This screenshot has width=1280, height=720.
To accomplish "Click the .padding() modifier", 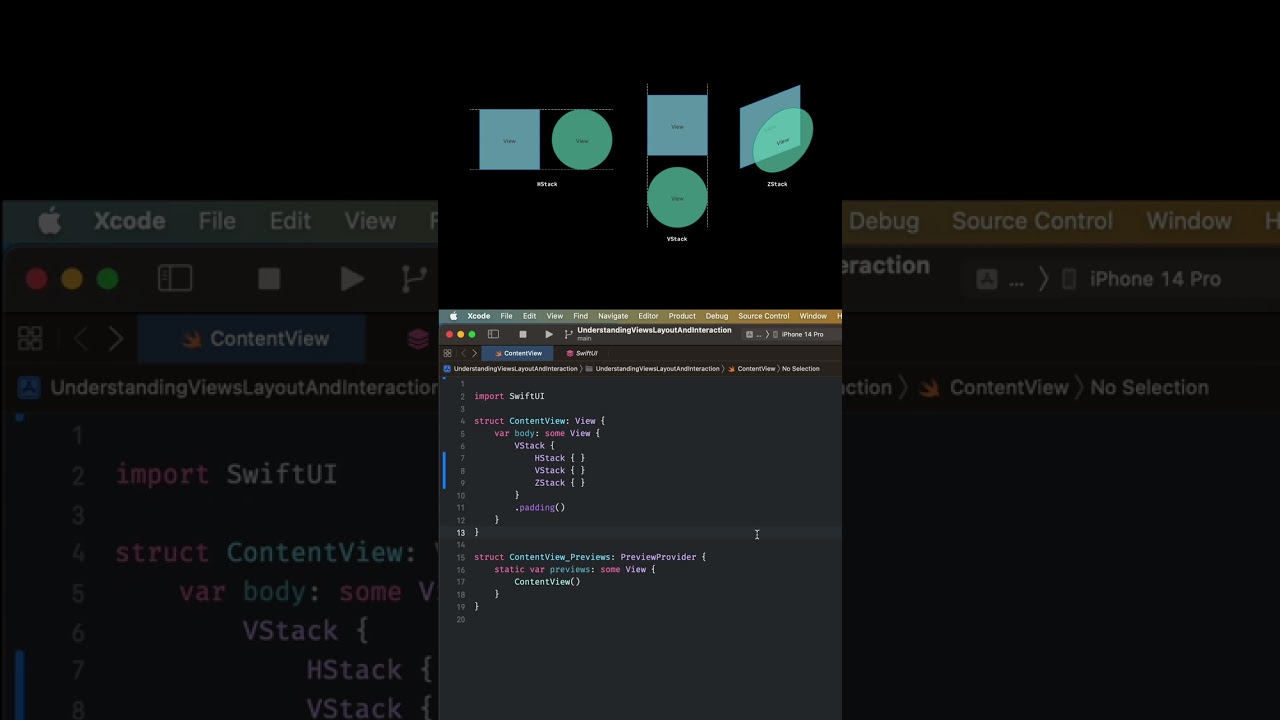I will coord(540,507).
